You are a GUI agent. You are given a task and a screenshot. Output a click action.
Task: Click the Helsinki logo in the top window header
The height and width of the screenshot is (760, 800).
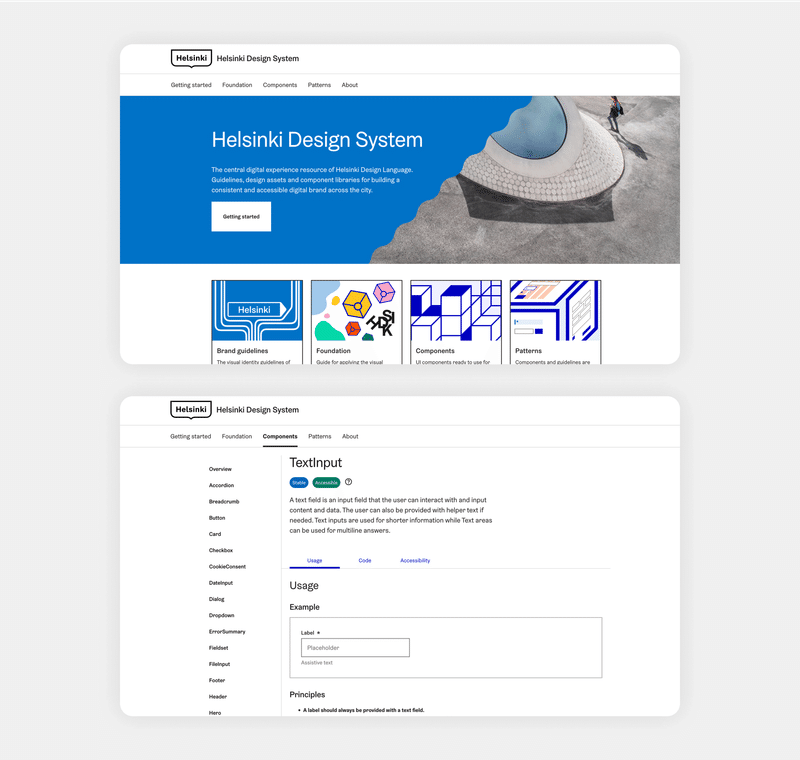pyautogui.click(x=191, y=59)
